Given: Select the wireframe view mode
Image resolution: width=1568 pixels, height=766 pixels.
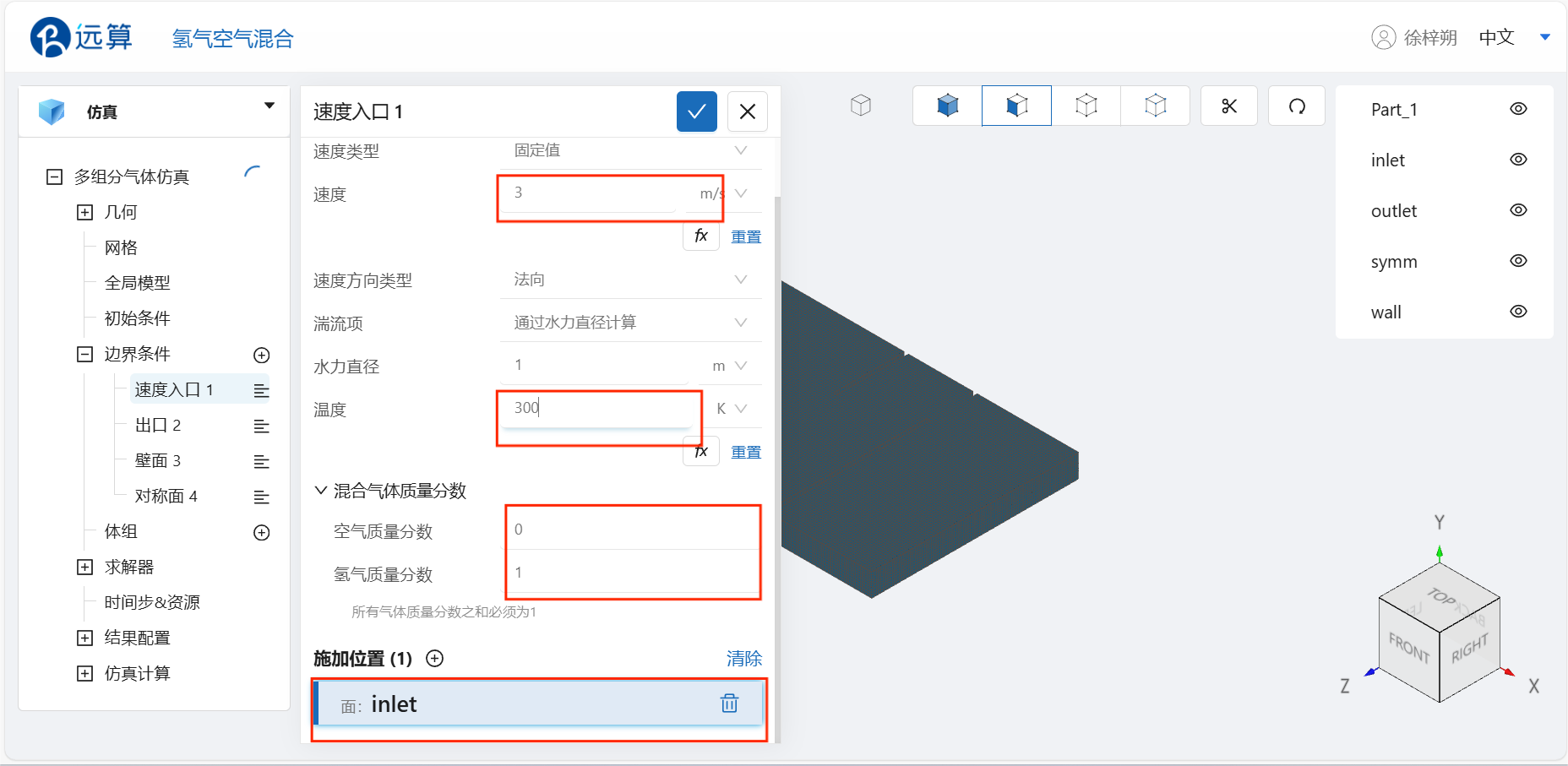Looking at the screenshot, I should pyautogui.click(x=1086, y=106).
